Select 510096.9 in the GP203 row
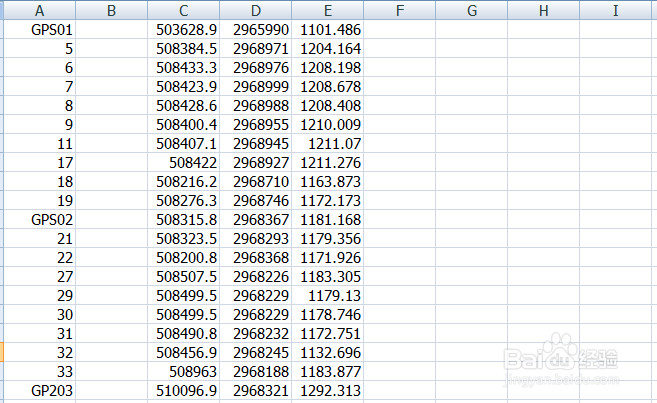This screenshot has width=657, height=403. [184, 390]
